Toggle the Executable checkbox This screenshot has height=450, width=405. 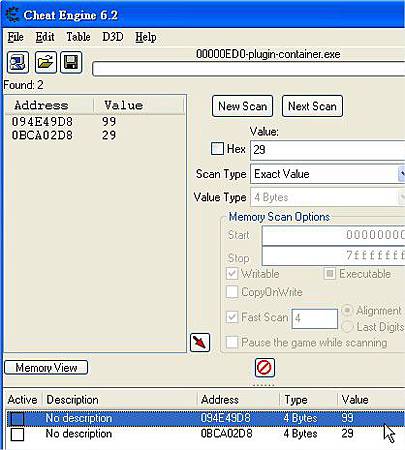[329, 274]
